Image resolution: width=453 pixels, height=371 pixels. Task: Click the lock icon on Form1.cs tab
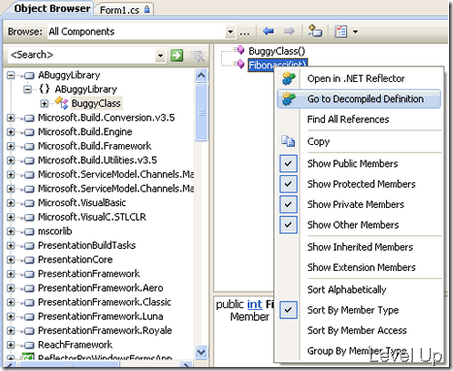point(147,9)
